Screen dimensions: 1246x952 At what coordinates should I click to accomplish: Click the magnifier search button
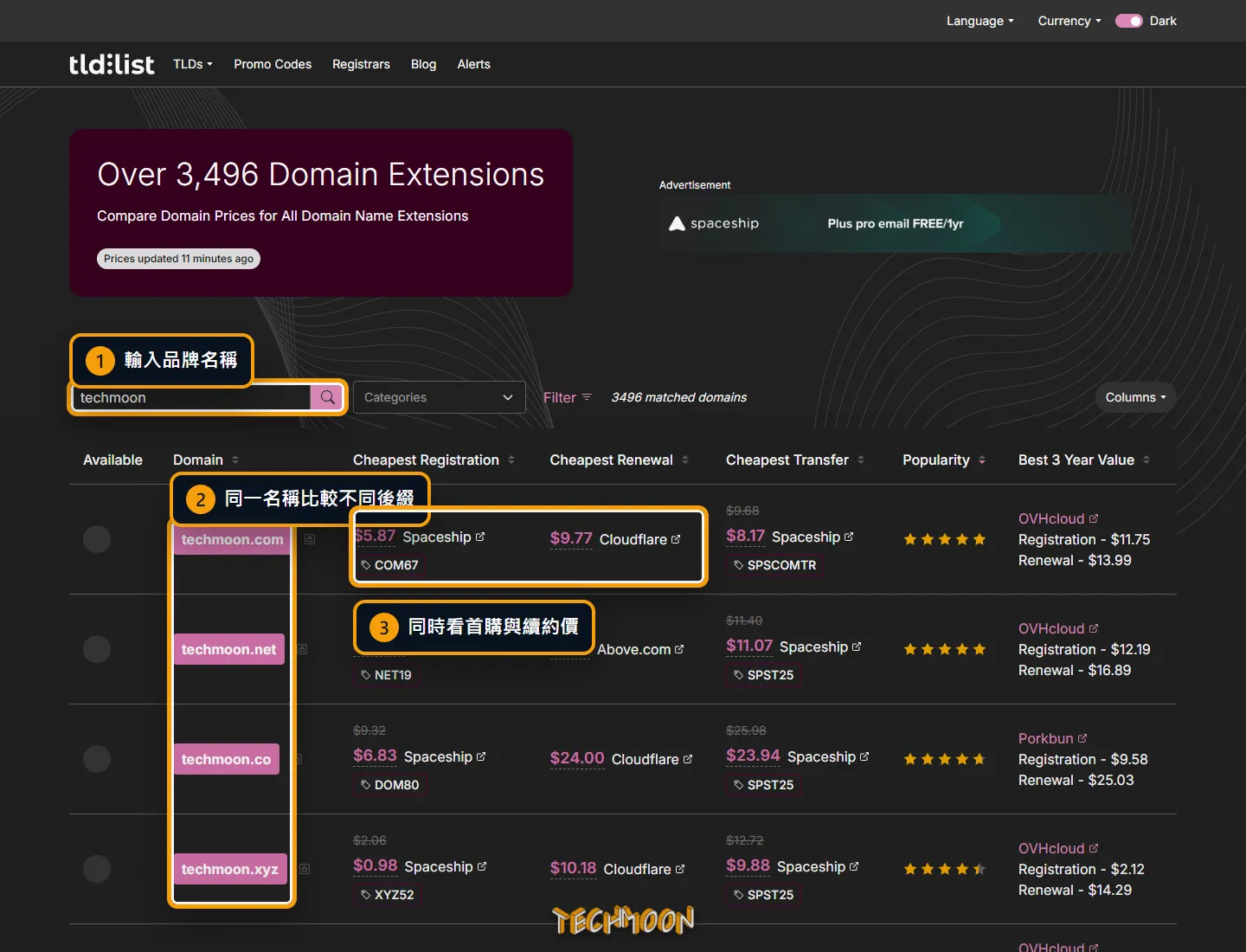(327, 397)
